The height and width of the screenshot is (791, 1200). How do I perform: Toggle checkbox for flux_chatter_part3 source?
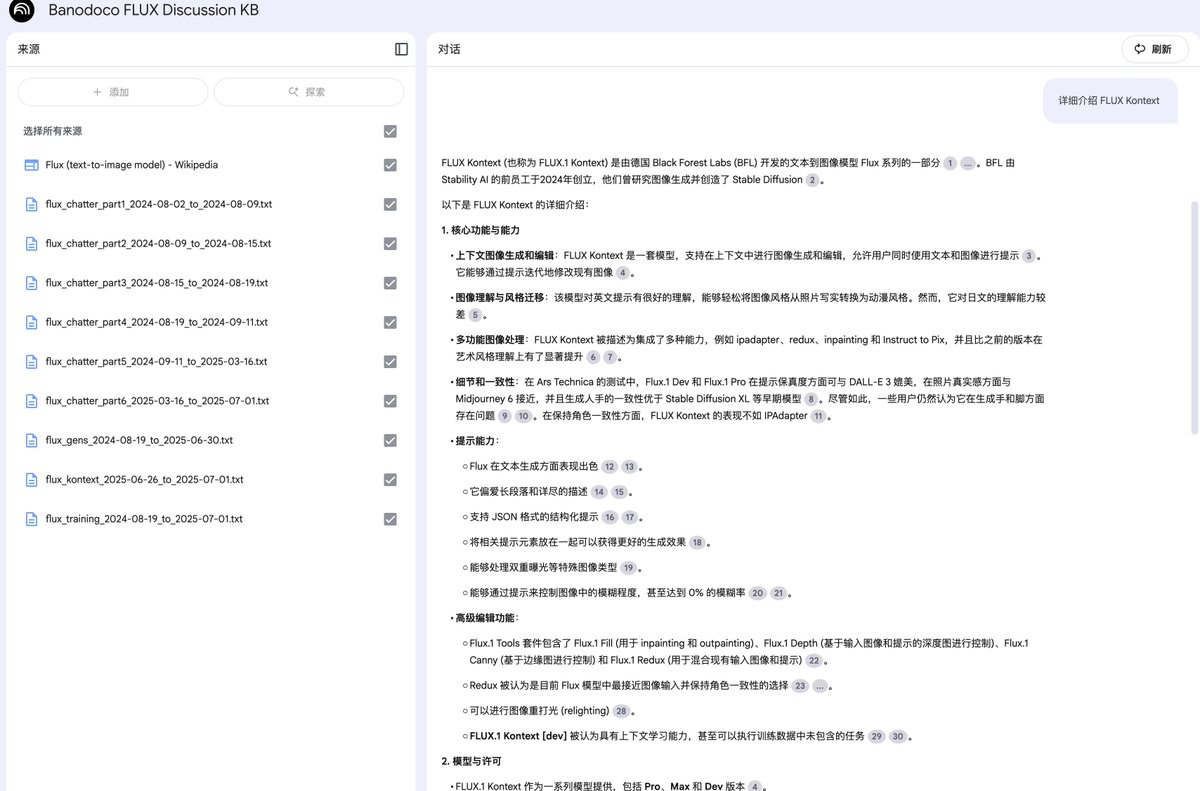[390, 283]
